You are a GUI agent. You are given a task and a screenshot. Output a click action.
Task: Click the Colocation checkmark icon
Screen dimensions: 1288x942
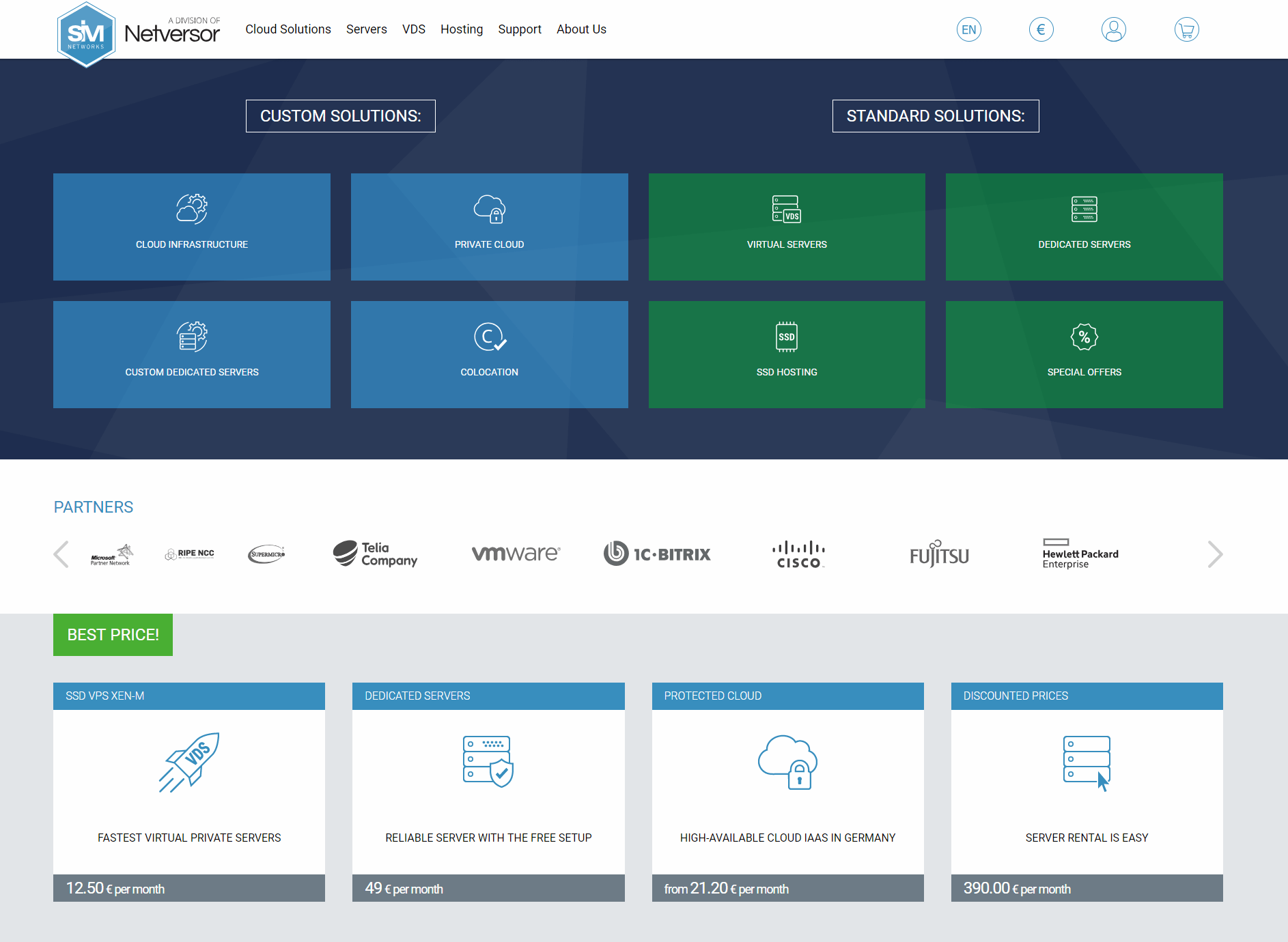pos(489,337)
